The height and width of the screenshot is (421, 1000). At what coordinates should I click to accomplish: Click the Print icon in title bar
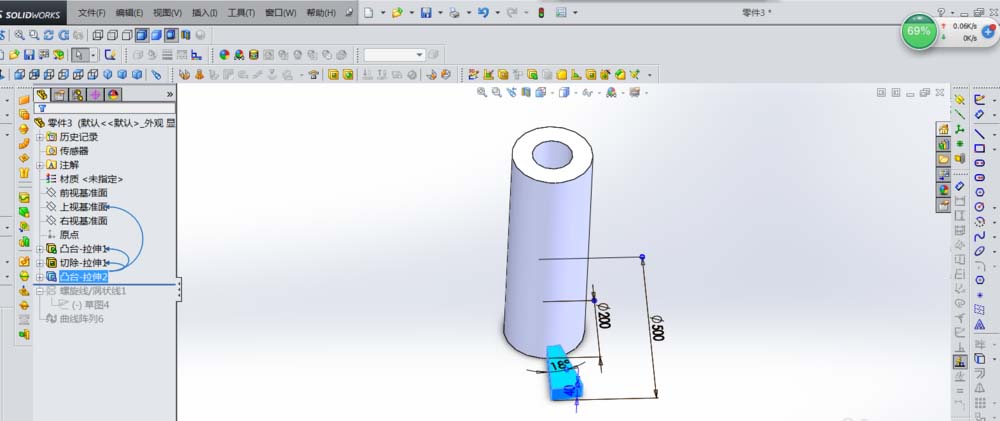tap(454, 12)
